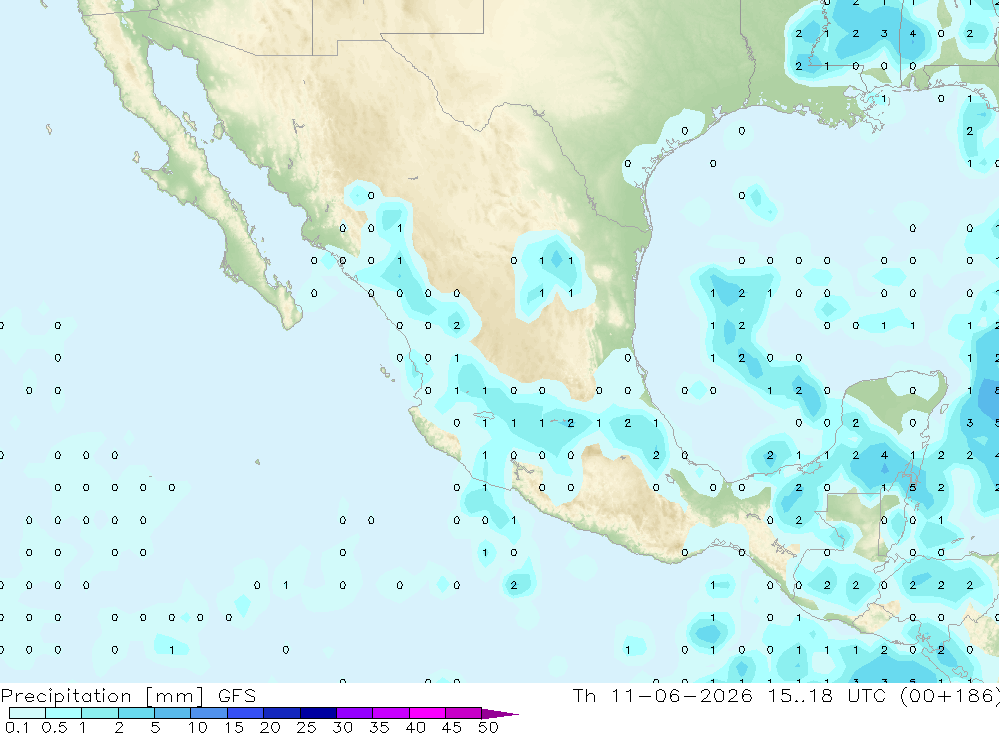This screenshot has height=733, width=1000.
Task: Pick the 10–15 mm legend color swatch
Action: [209, 713]
